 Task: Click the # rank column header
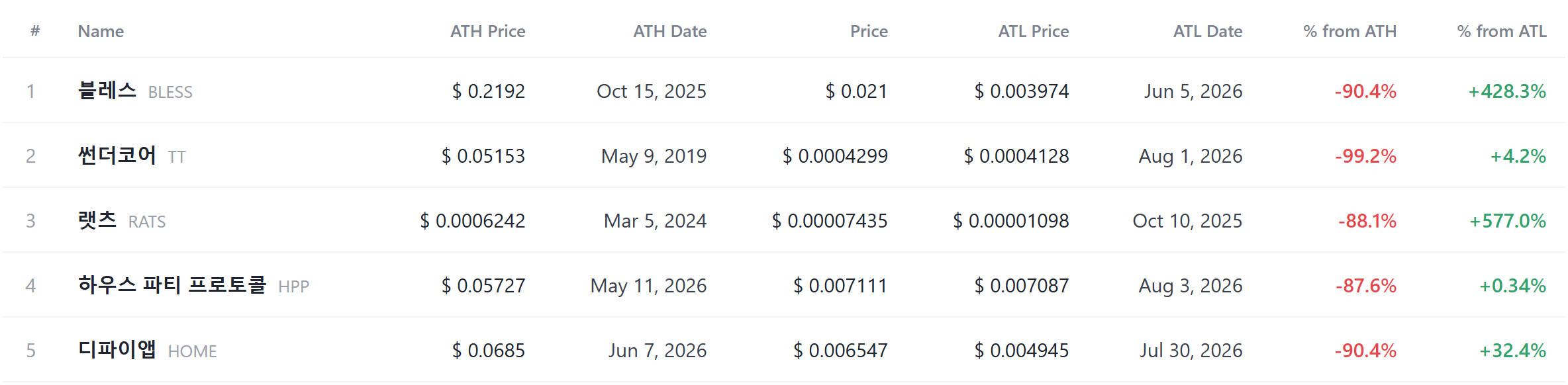point(35,31)
